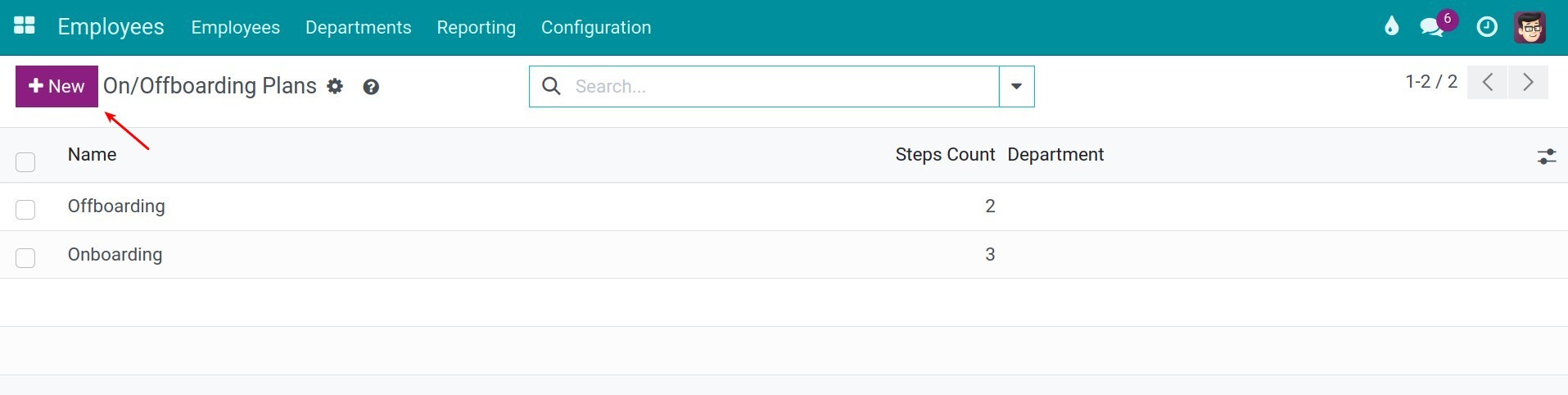Image resolution: width=1568 pixels, height=395 pixels.
Task: Check the Onboarding row checkbox
Action: click(25, 257)
